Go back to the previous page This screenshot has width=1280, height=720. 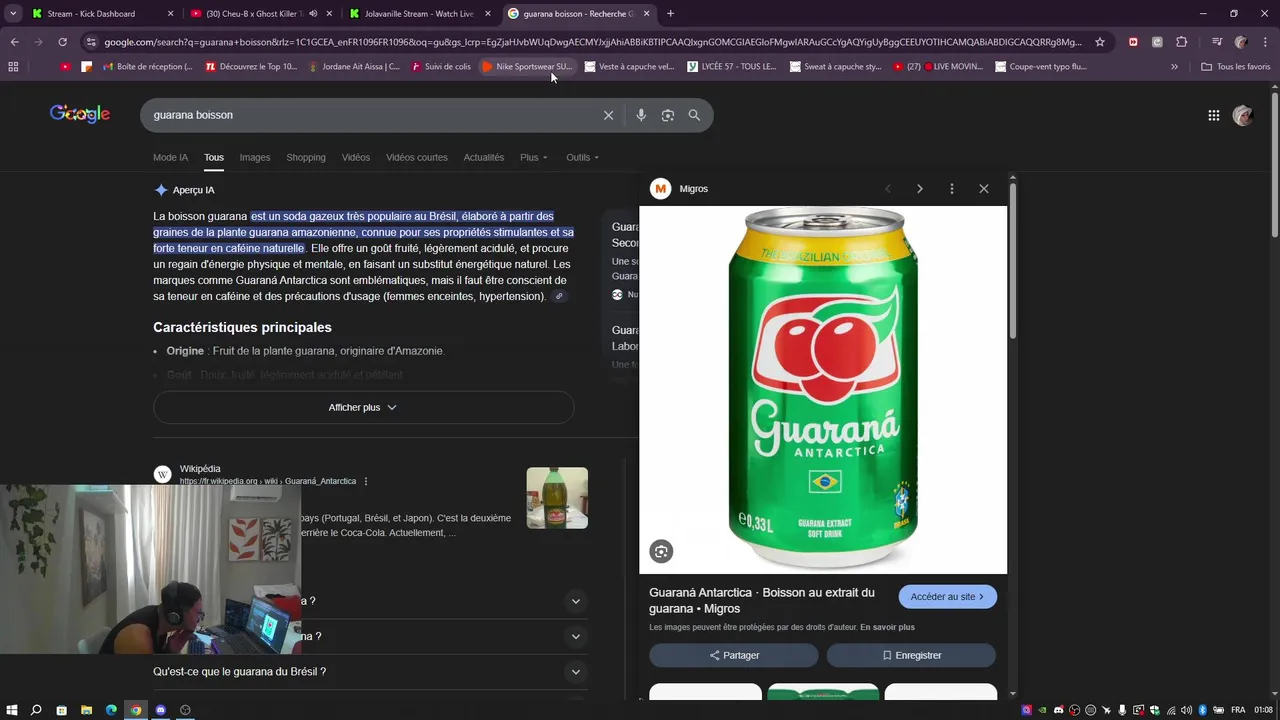(x=14, y=42)
